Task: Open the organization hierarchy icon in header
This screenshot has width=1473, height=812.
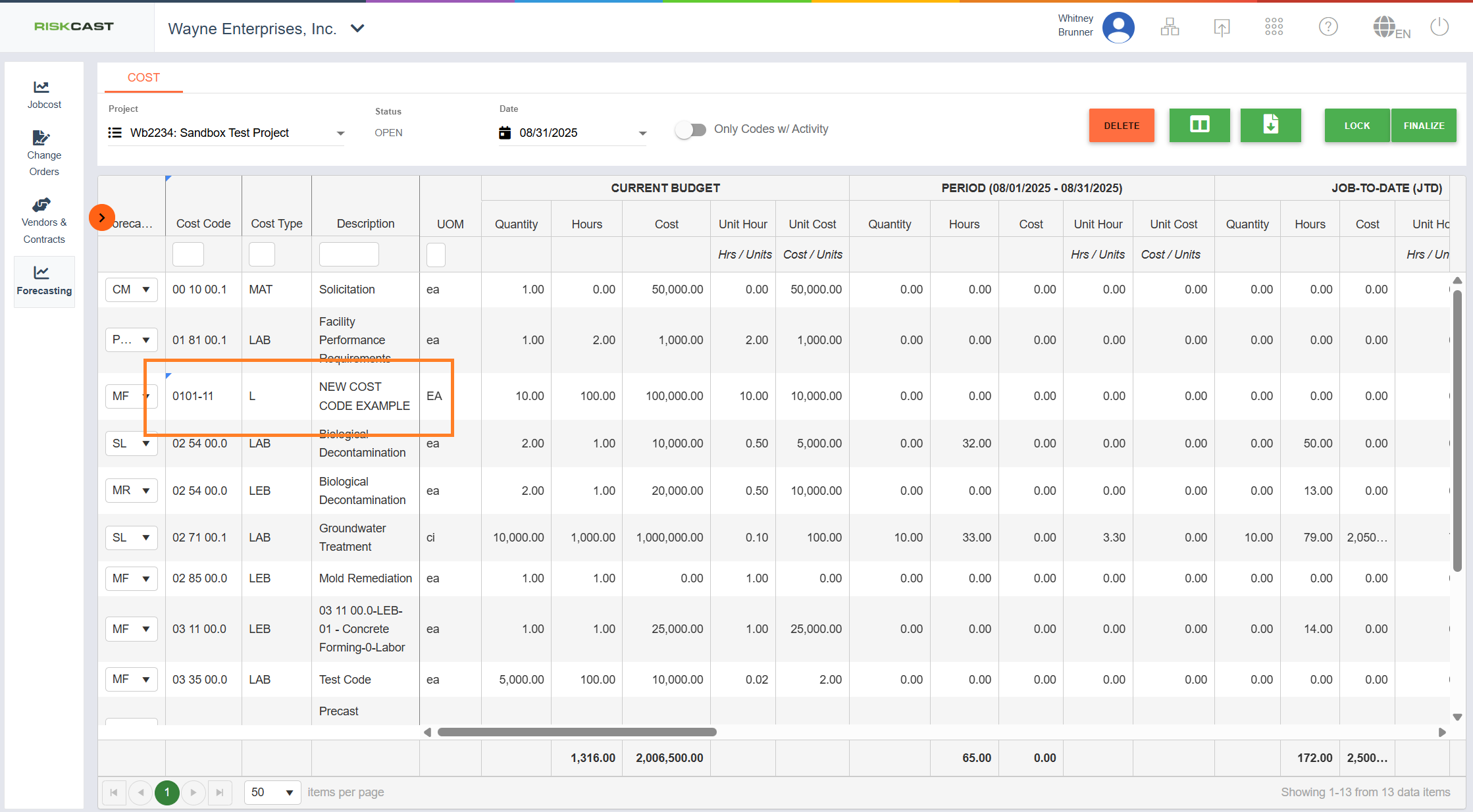Action: pos(1170,27)
